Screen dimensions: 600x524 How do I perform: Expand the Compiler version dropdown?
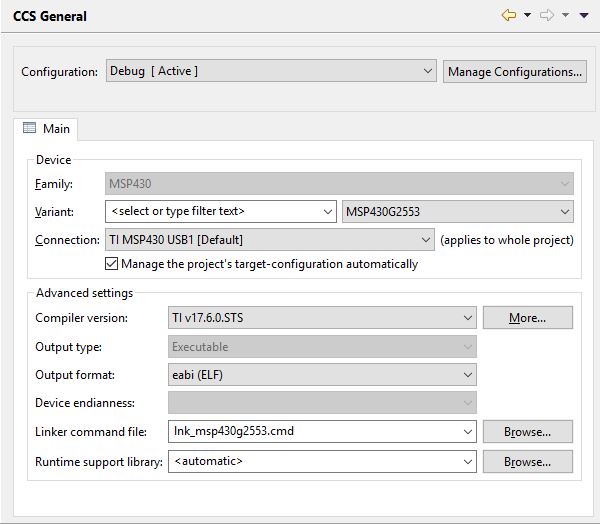click(x=467, y=318)
